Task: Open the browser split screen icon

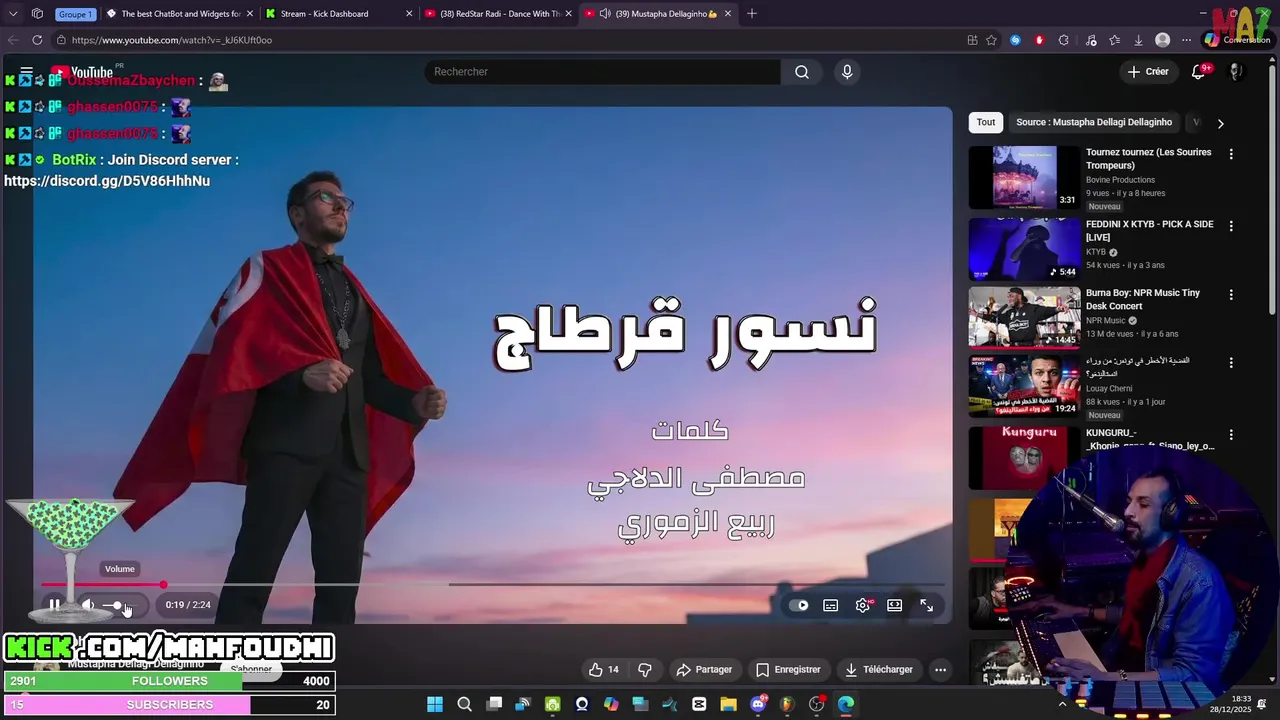Action: (x=972, y=40)
